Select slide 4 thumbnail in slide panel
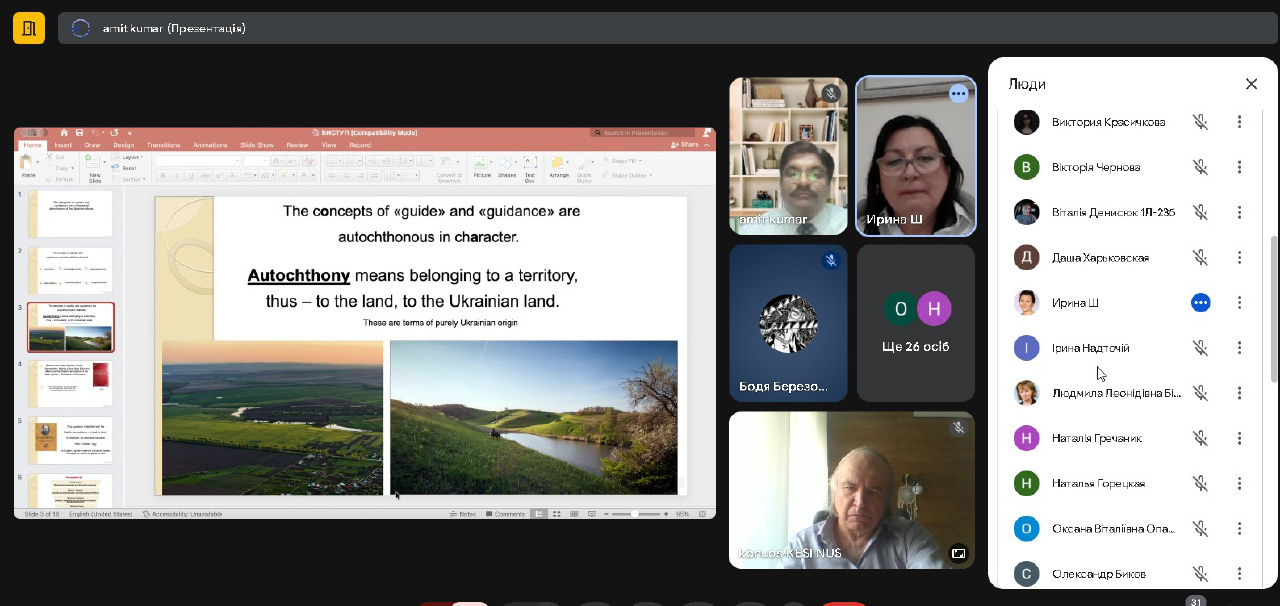 coord(70,383)
